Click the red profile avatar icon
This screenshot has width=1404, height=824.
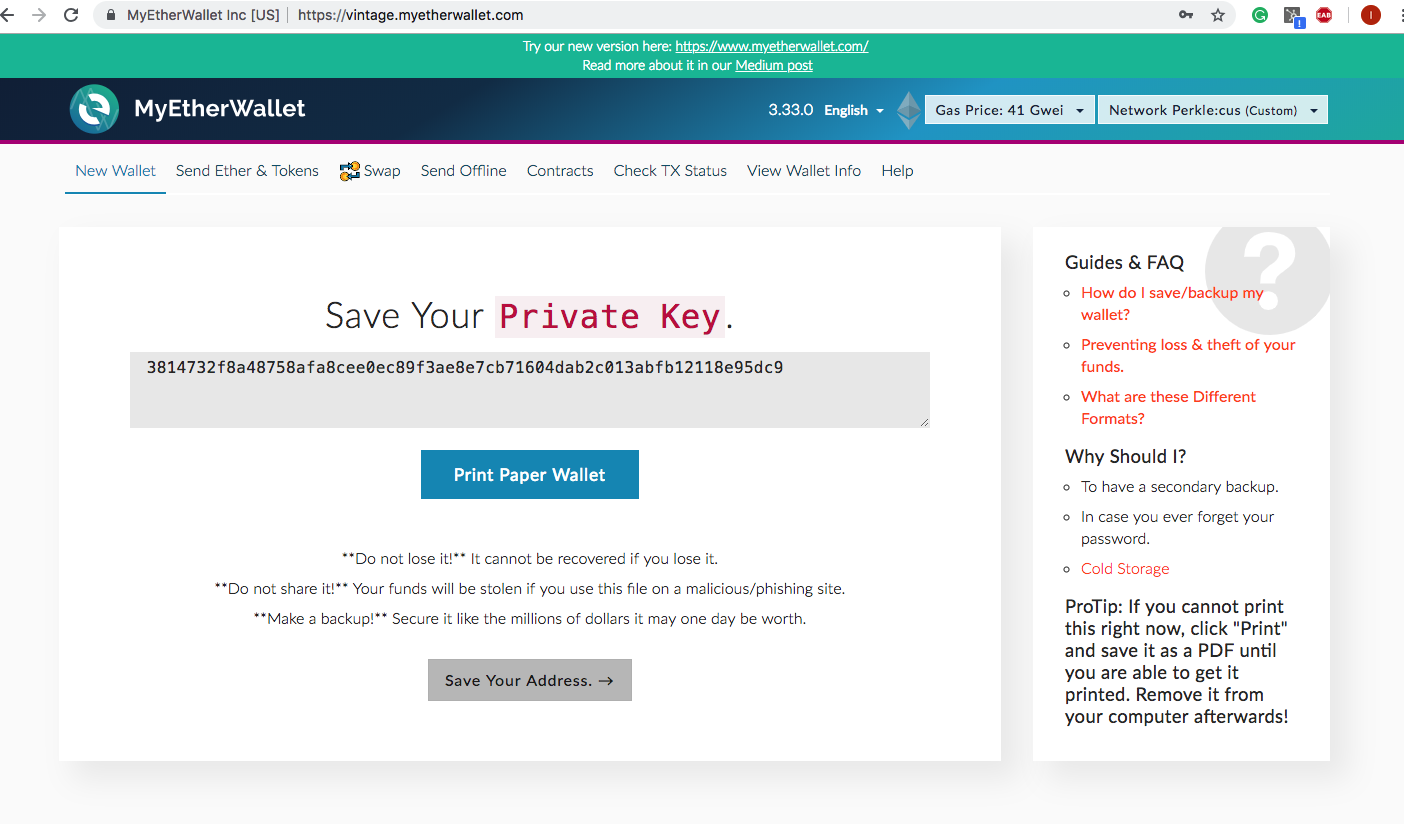pos(1370,15)
